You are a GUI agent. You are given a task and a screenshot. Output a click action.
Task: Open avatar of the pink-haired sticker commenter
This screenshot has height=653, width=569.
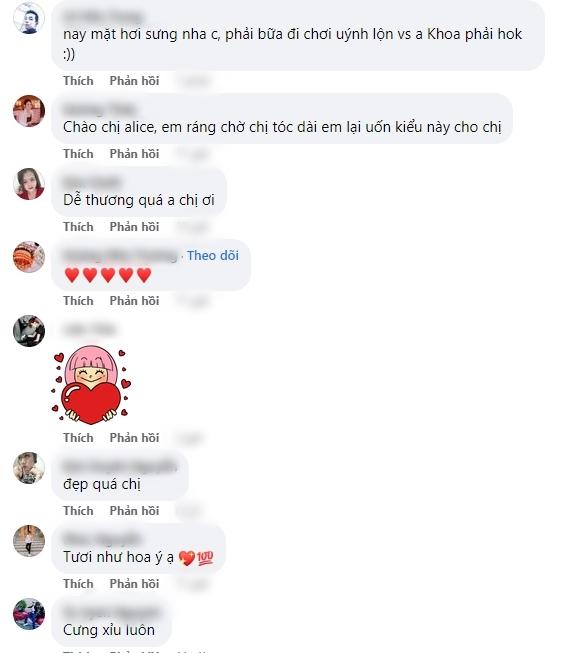[29, 331]
